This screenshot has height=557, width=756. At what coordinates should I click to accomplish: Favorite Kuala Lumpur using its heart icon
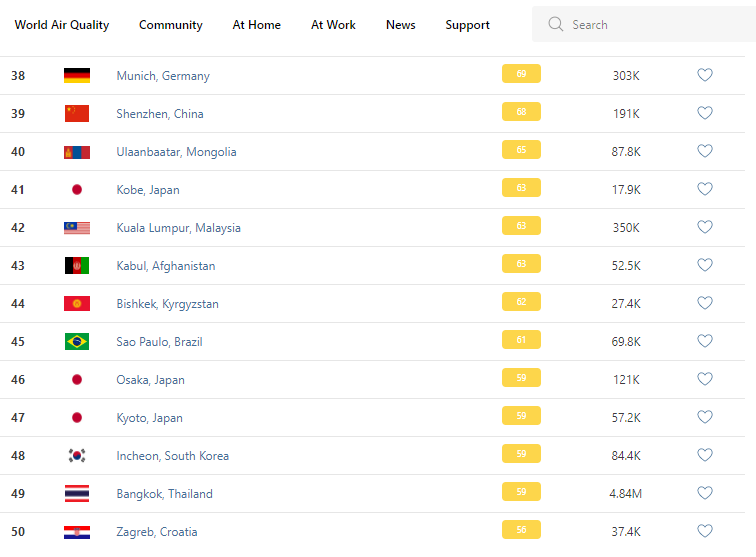point(705,227)
